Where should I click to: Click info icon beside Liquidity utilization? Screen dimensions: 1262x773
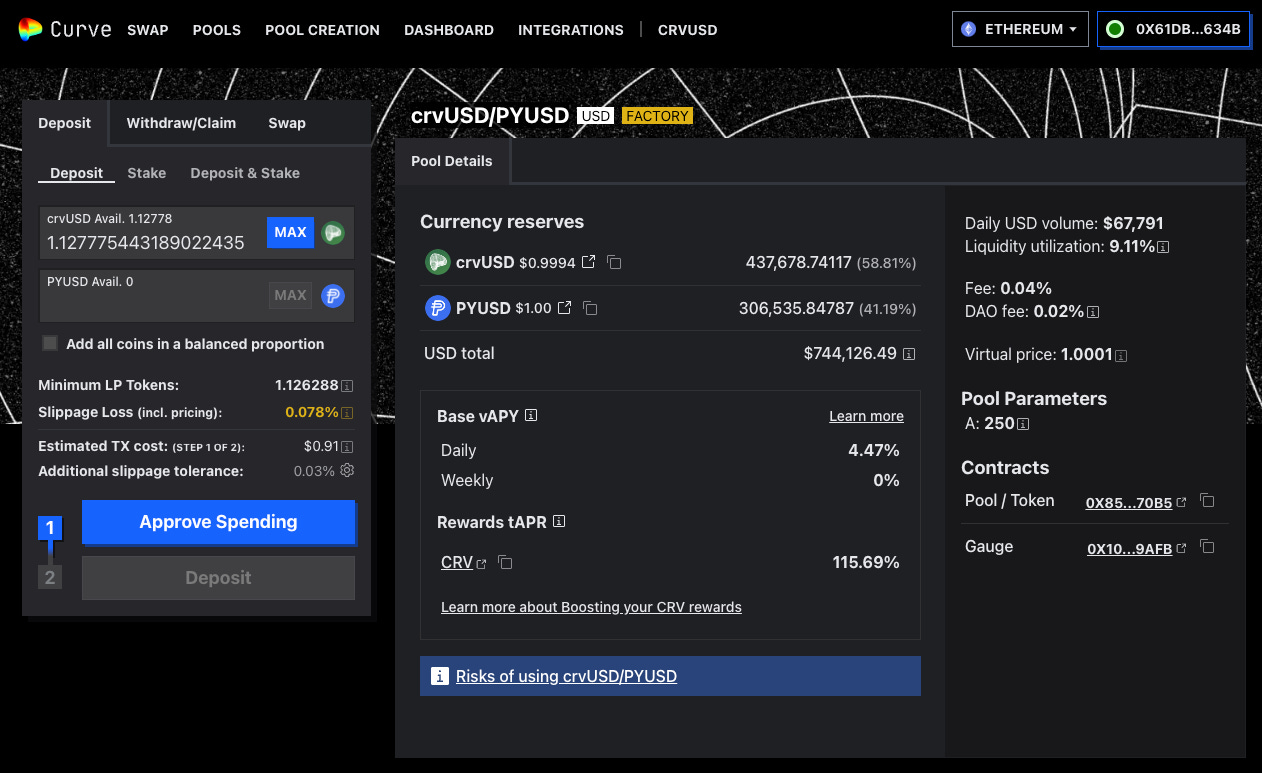pos(1164,246)
